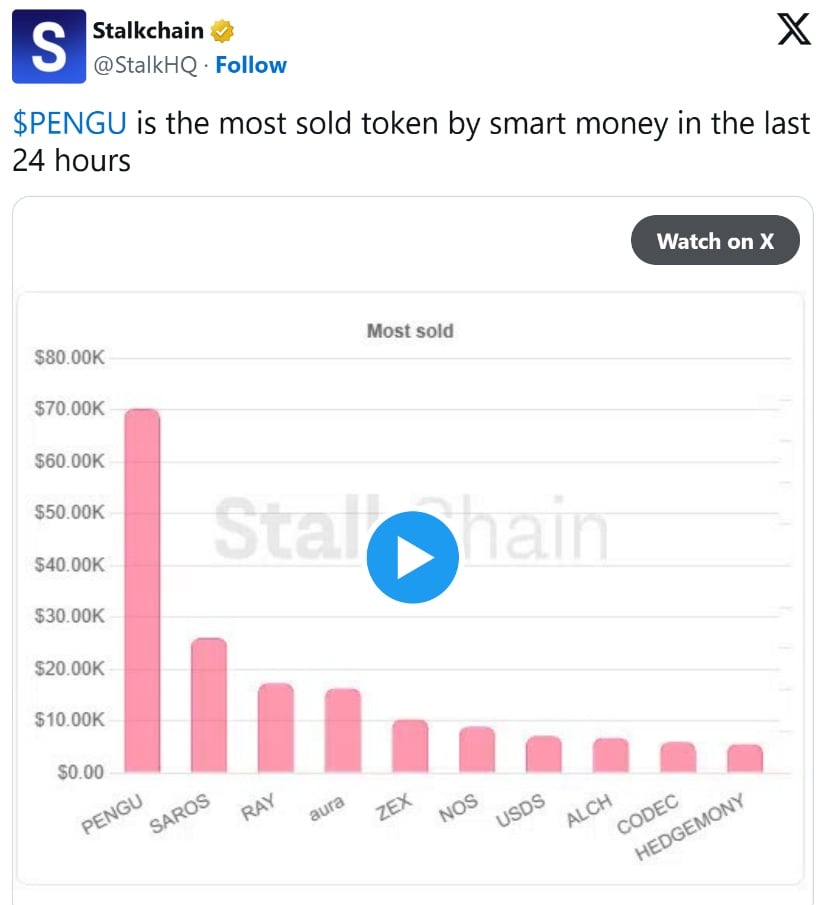
Task: Click the ZEX bar in chart
Action: 410,746
